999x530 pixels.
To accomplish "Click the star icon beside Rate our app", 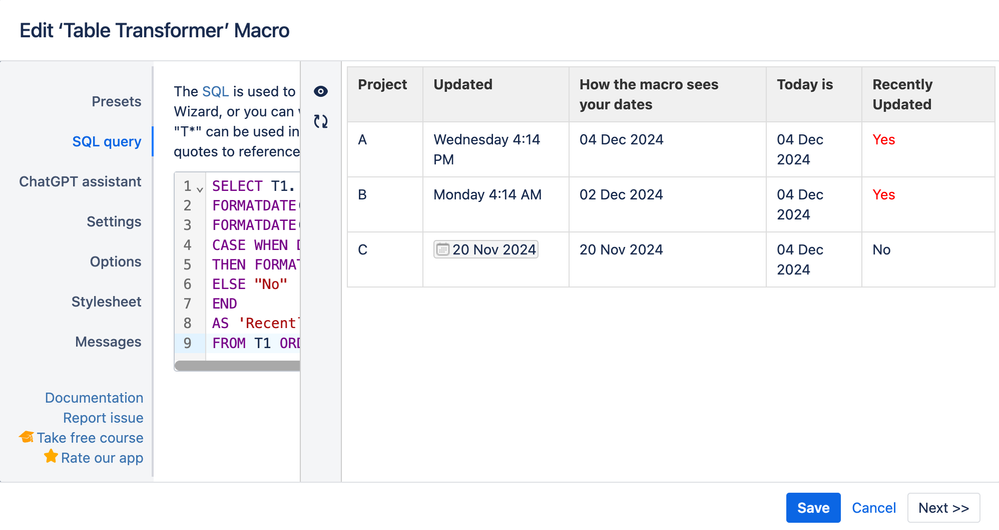I will 51,457.
